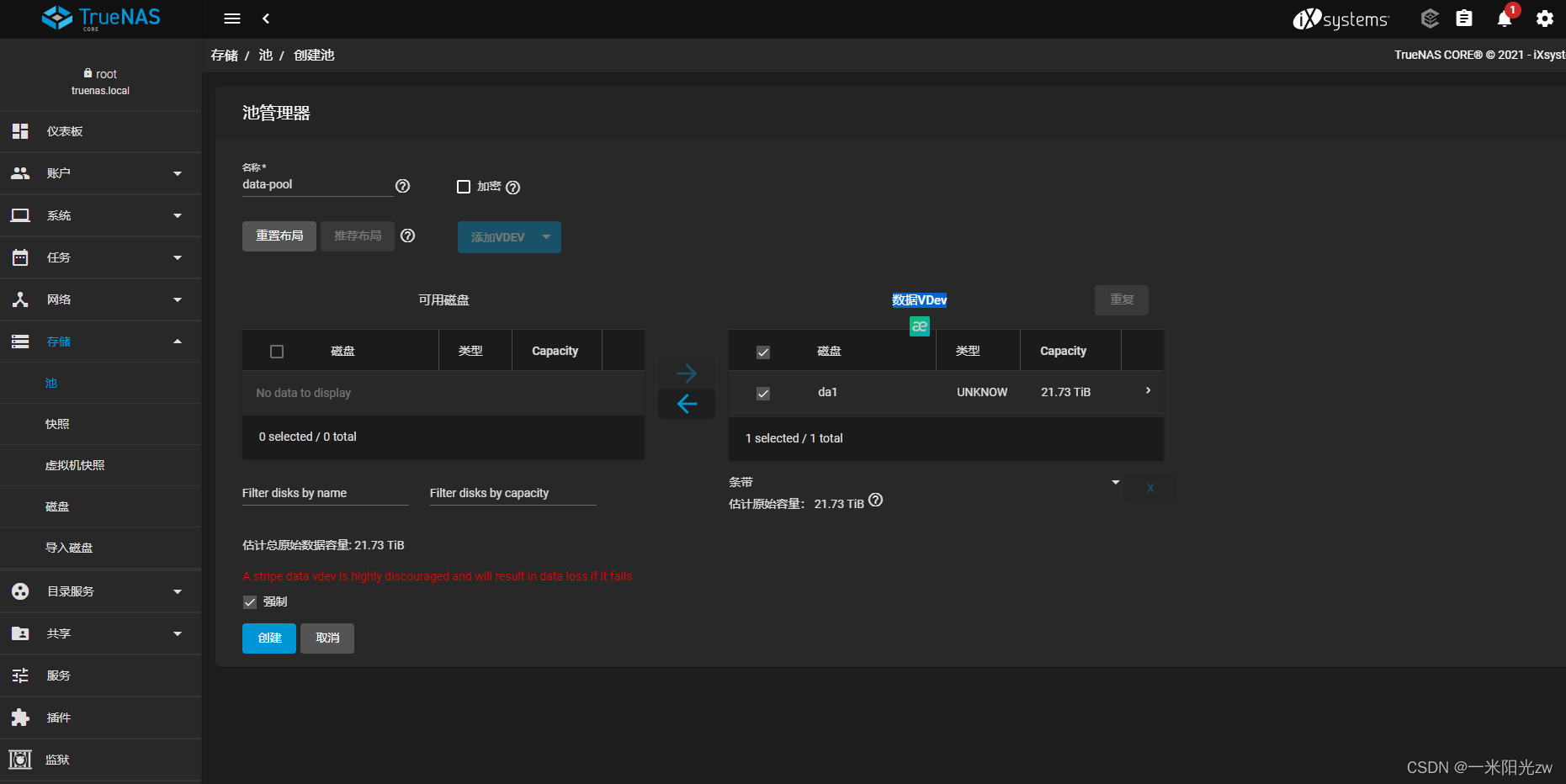The height and width of the screenshot is (784, 1566).
Task: Expand da1 row details chevron
Action: tap(1148, 390)
